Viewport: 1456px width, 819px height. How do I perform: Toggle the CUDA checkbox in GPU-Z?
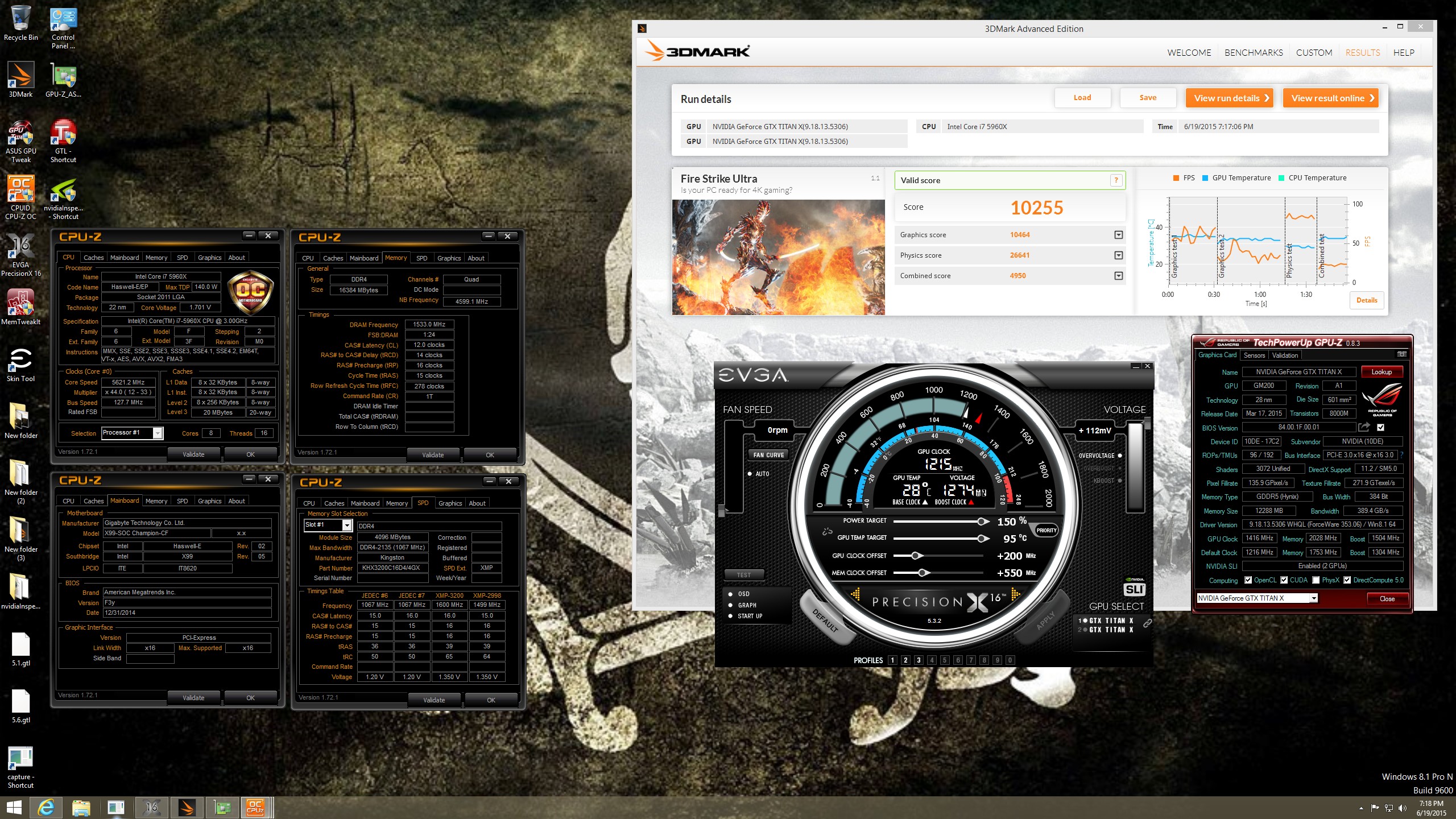pos(1284,580)
